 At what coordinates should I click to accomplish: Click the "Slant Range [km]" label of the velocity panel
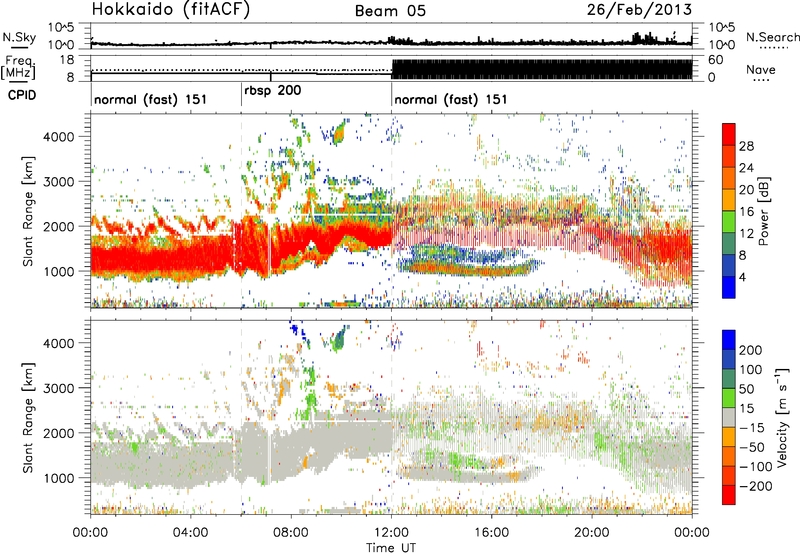pos(29,418)
